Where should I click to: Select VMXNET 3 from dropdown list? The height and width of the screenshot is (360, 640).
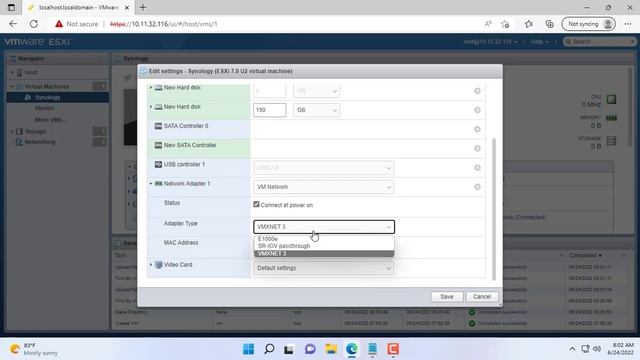pos(324,253)
